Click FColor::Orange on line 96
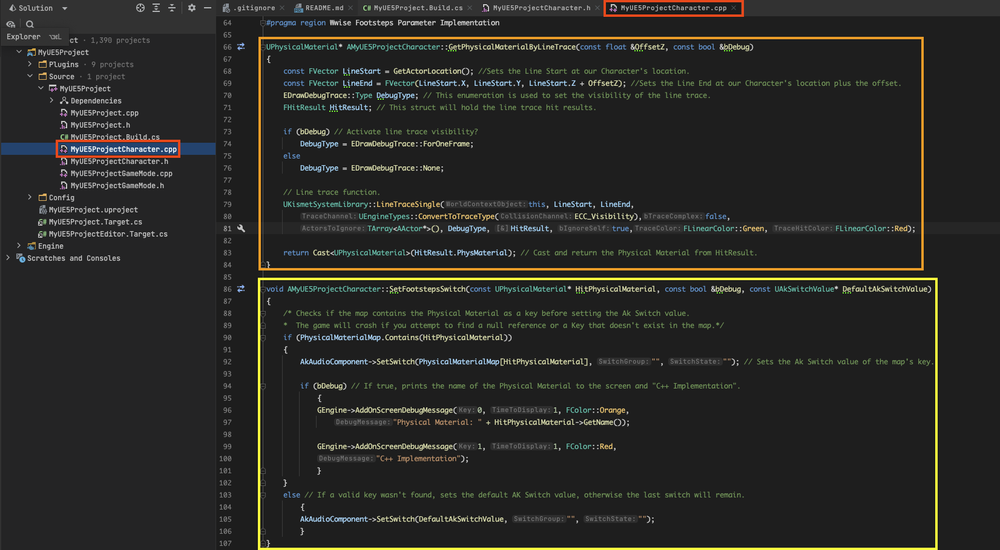Screen dimensions: 1000x550 [596, 410]
